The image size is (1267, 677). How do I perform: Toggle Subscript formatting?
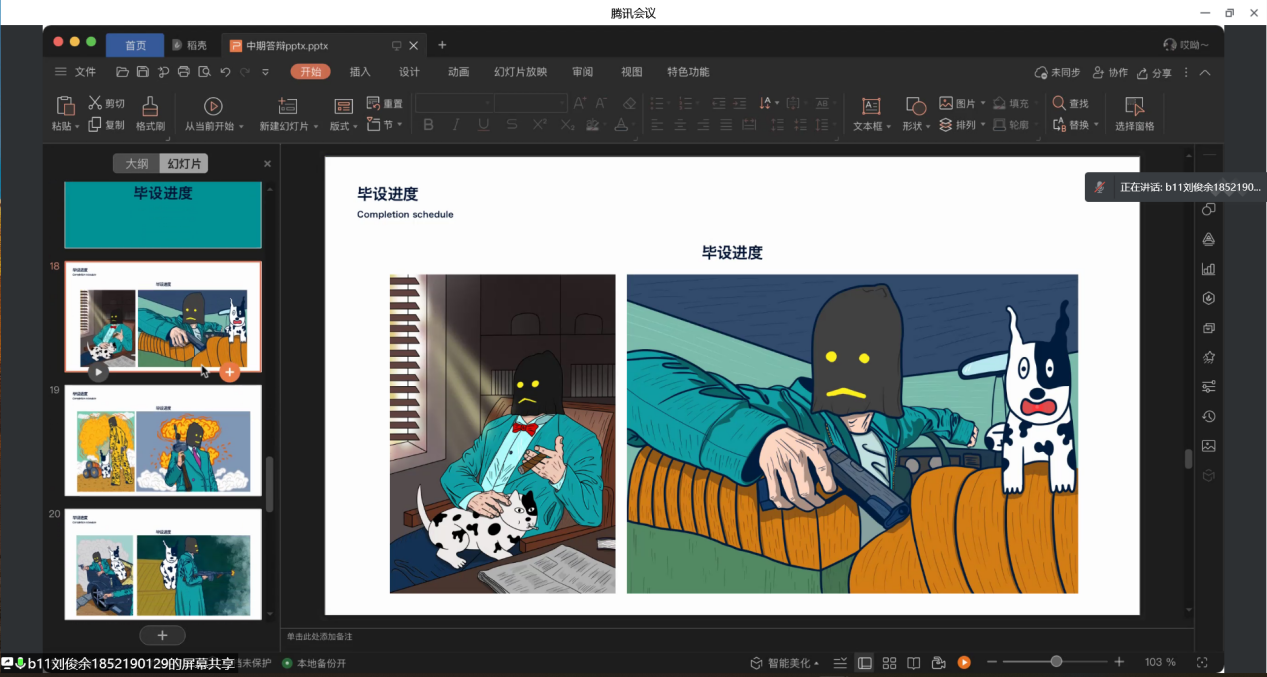point(568,125)
